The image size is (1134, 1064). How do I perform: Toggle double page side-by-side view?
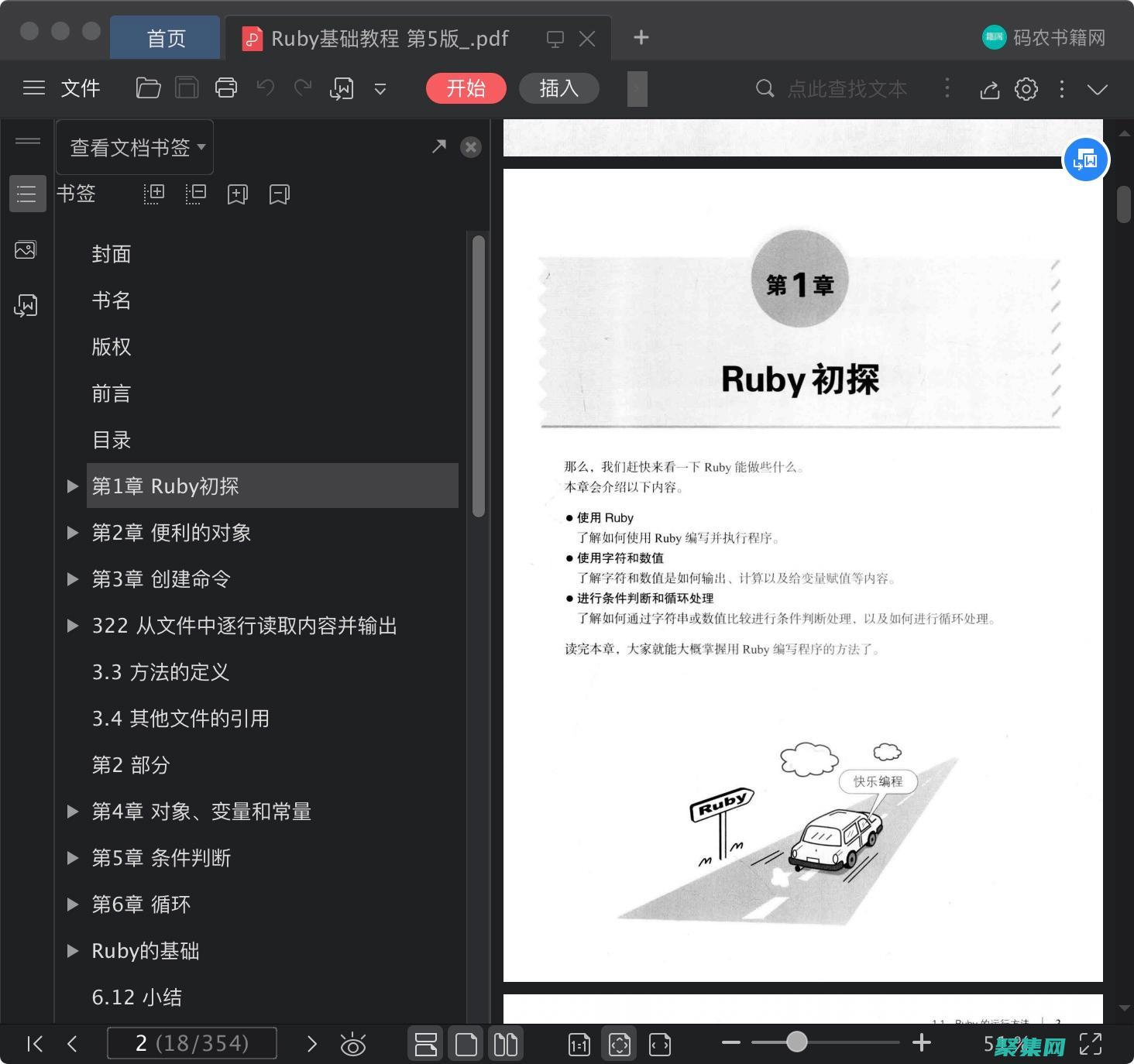505,1044
